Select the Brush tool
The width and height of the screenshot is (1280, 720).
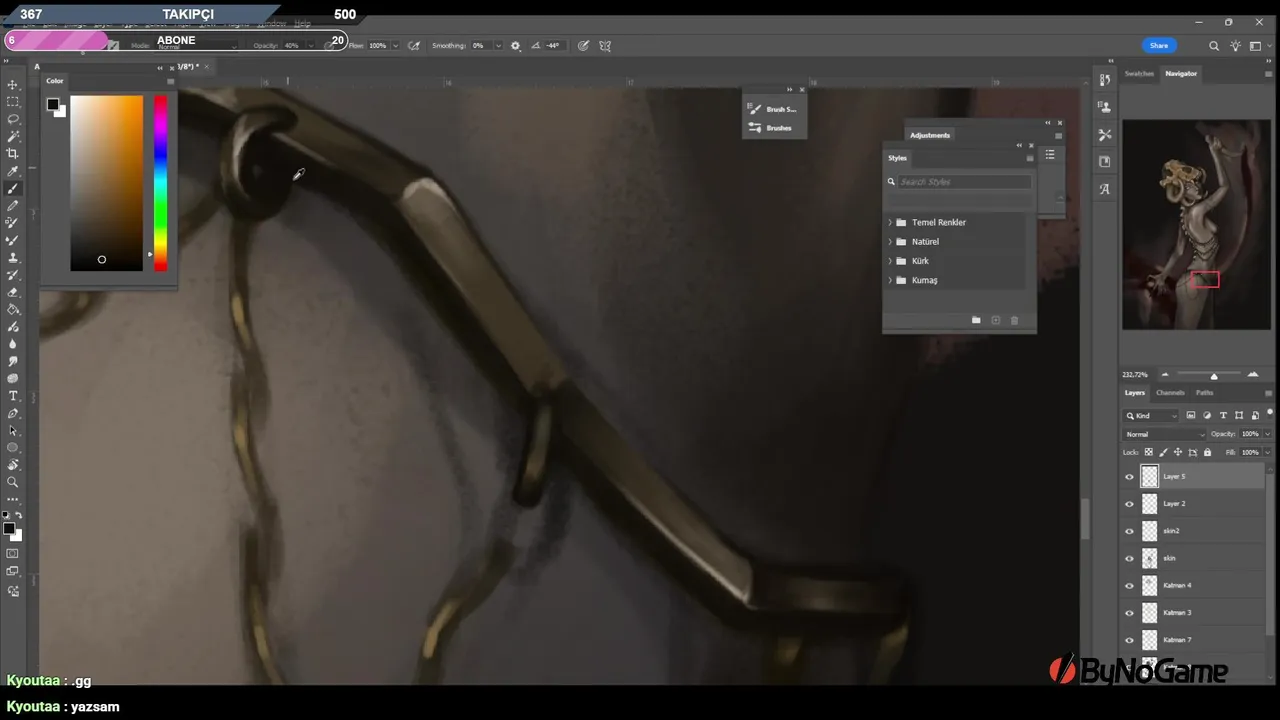[13, 188]
